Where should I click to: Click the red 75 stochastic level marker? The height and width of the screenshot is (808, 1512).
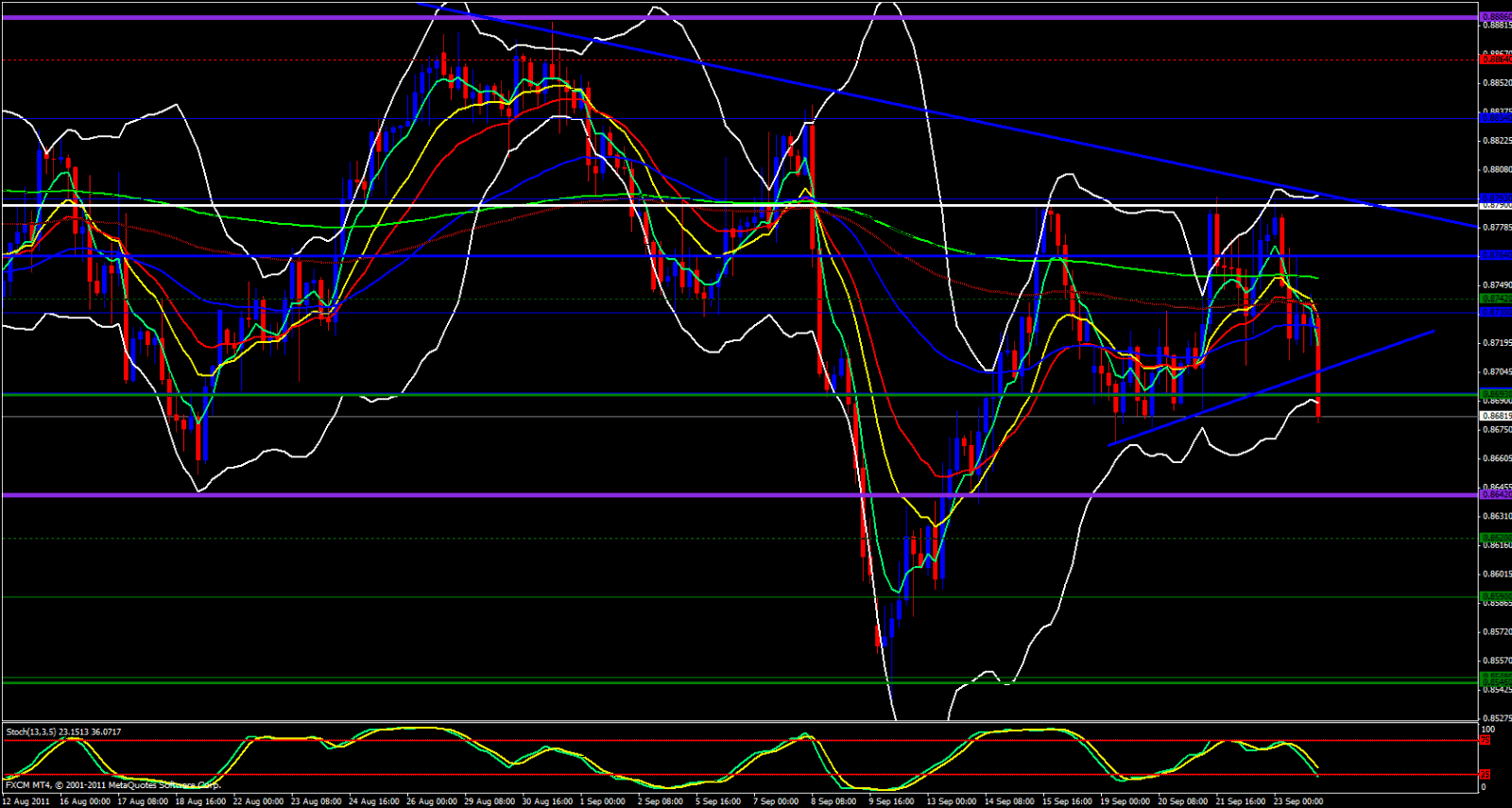coord(1485,741)
